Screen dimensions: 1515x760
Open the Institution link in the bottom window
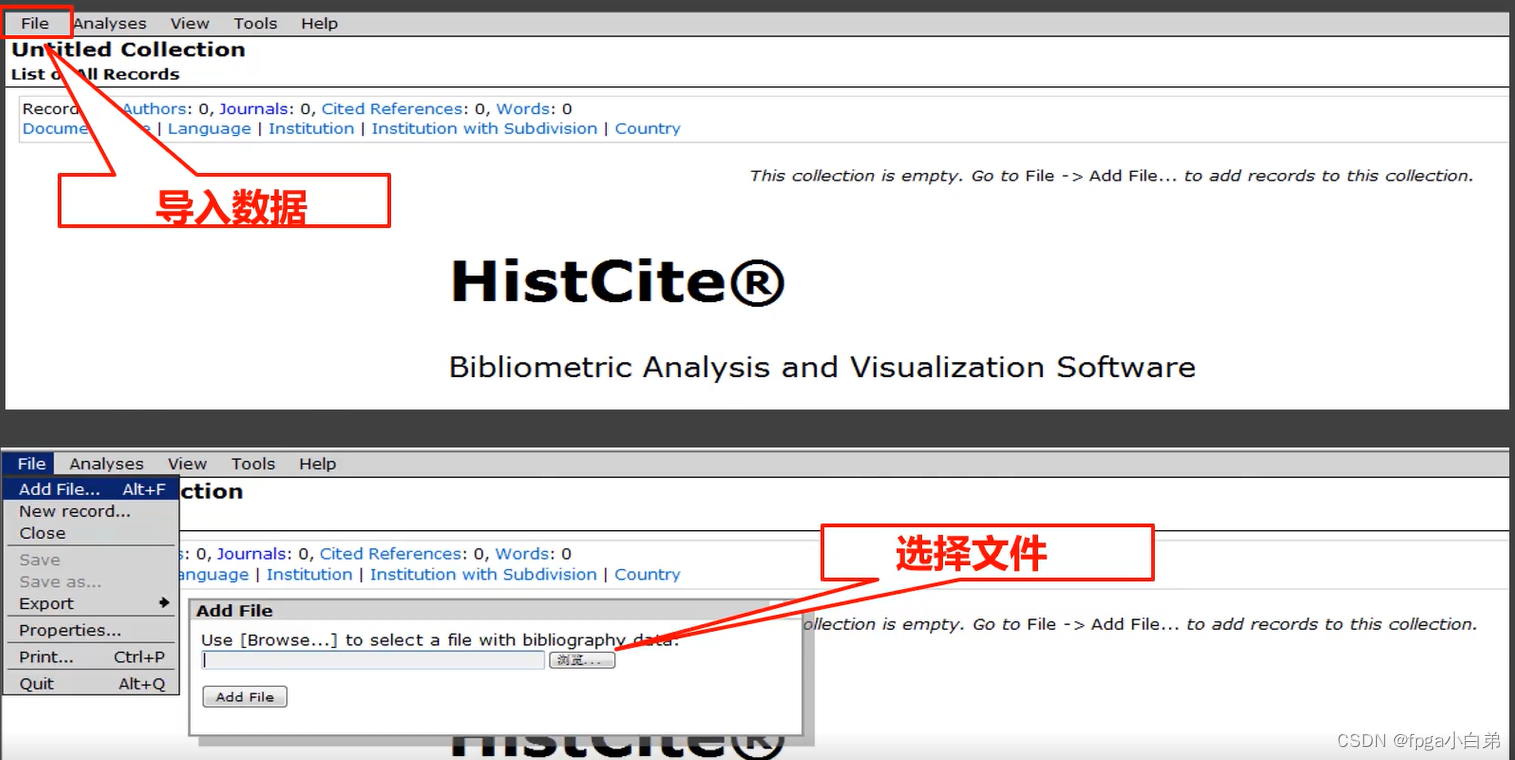309,575
